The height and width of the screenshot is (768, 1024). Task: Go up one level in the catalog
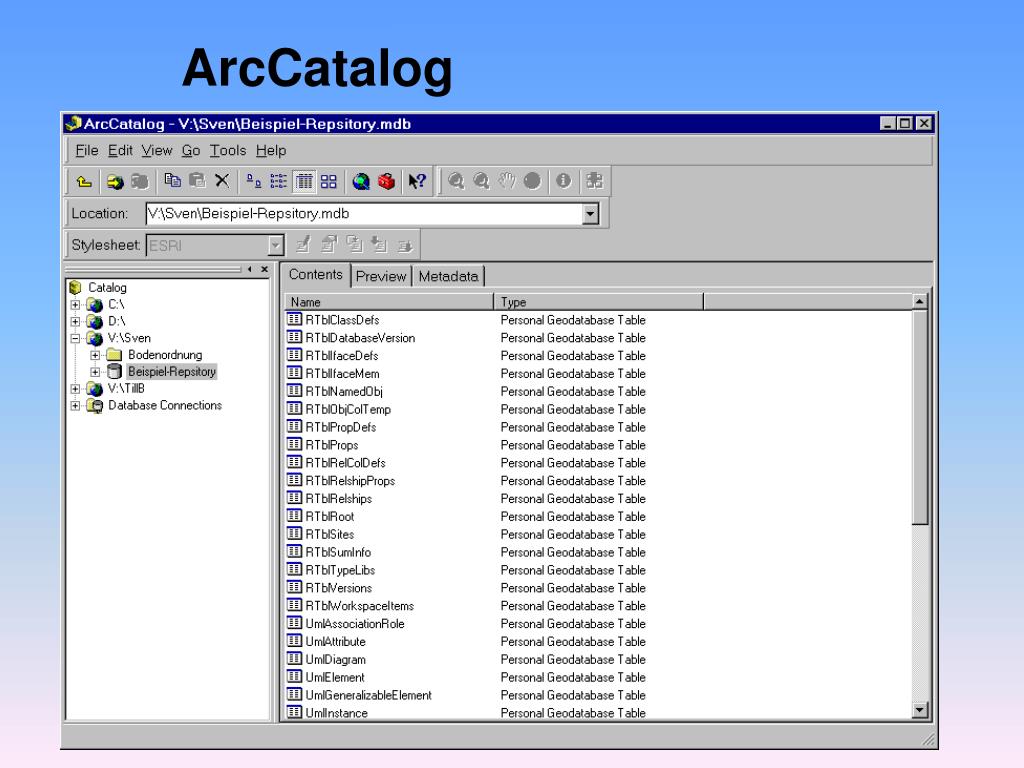point(84,182)
